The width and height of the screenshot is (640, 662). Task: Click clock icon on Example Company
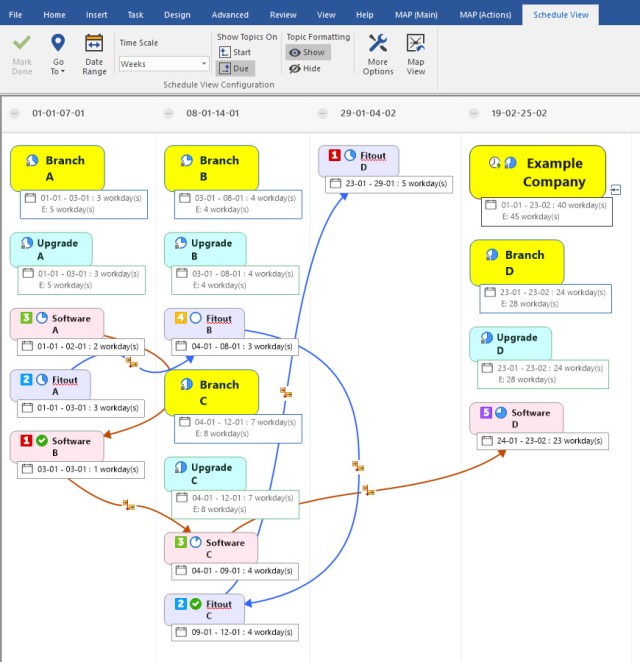tap(494, 162)
